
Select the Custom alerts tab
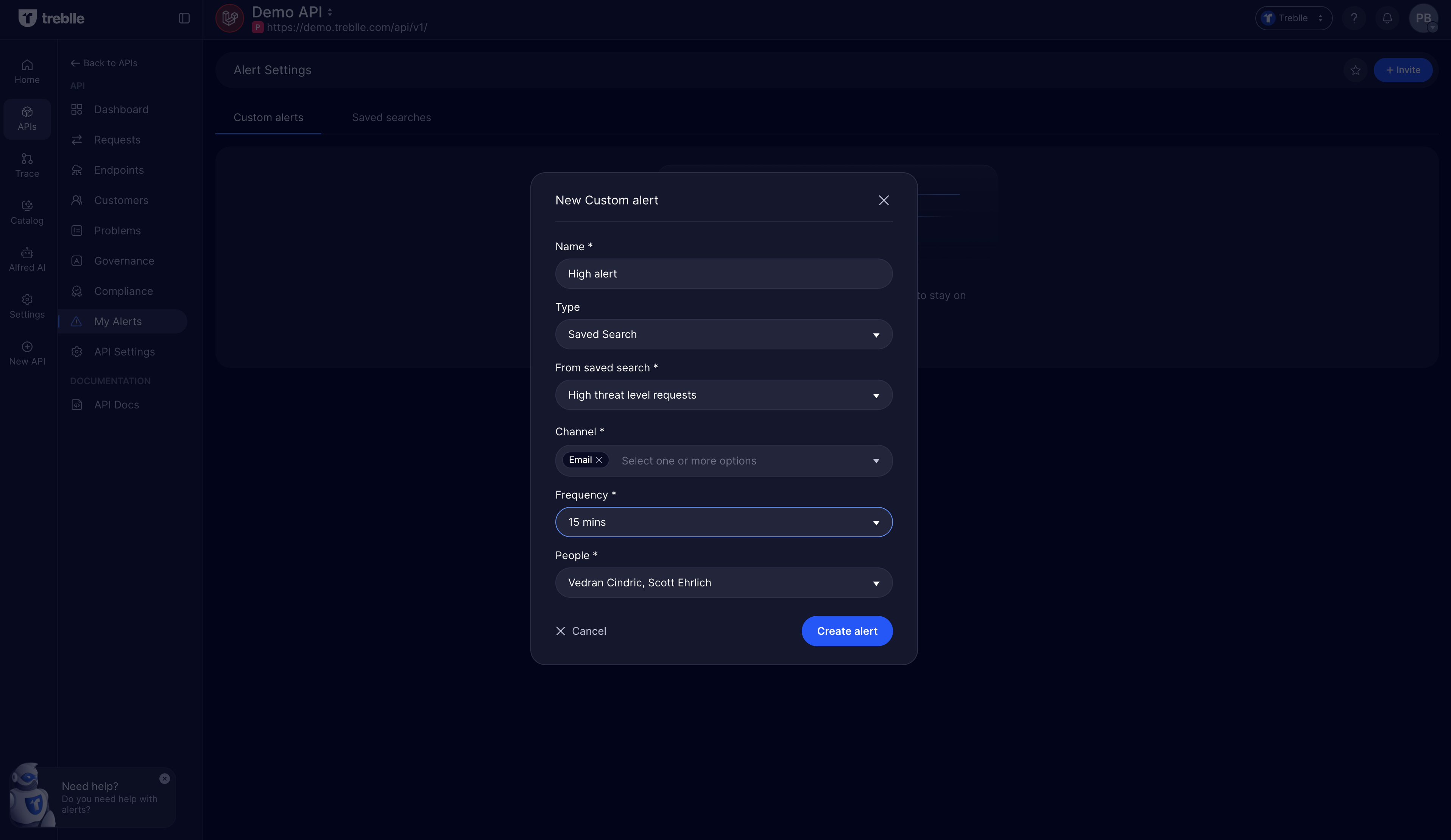268,117
